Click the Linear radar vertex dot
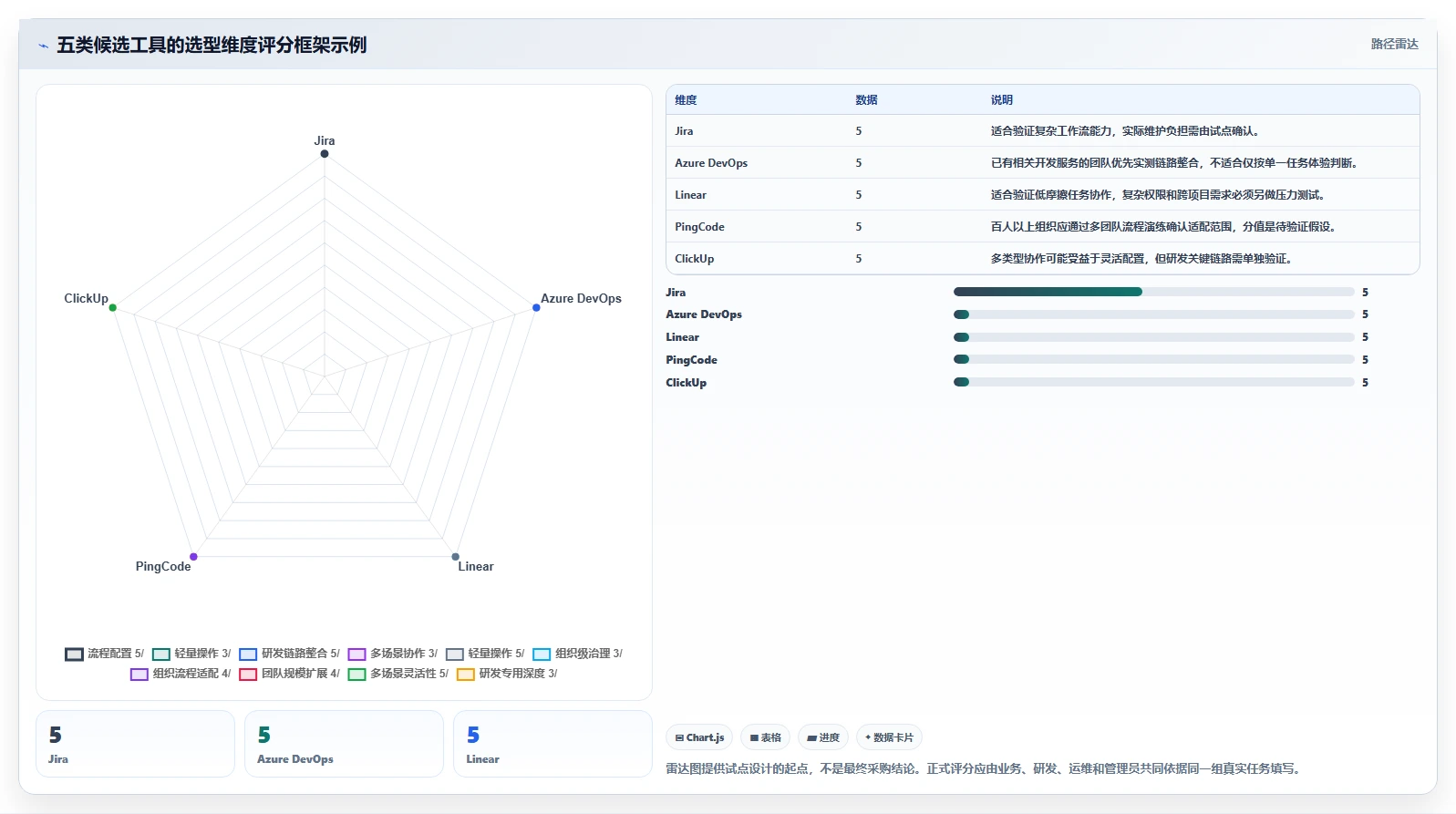The image size is (1456, 814). [x=455, y=556]
